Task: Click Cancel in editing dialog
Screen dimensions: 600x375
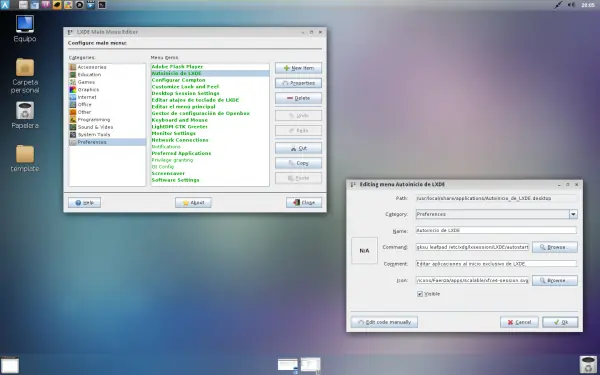Action: [x=519, y=322]
